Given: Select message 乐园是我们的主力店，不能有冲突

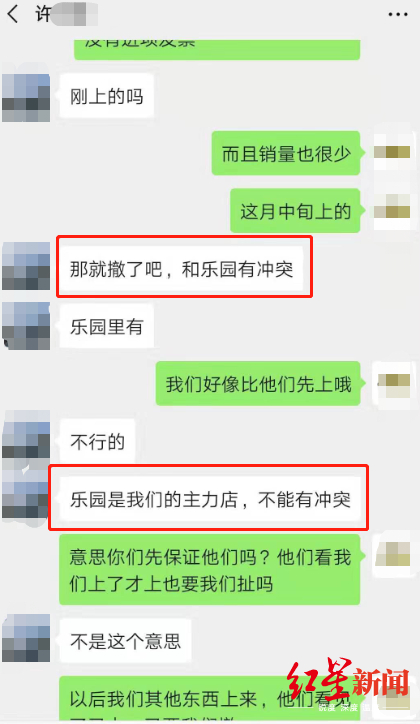Looking at the screenshot, I should 210,499.
